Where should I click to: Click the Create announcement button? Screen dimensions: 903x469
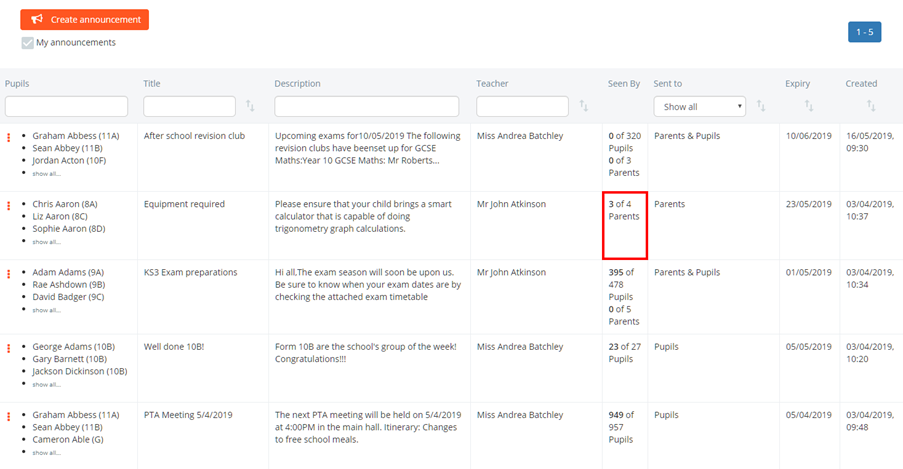coord(85,20)
